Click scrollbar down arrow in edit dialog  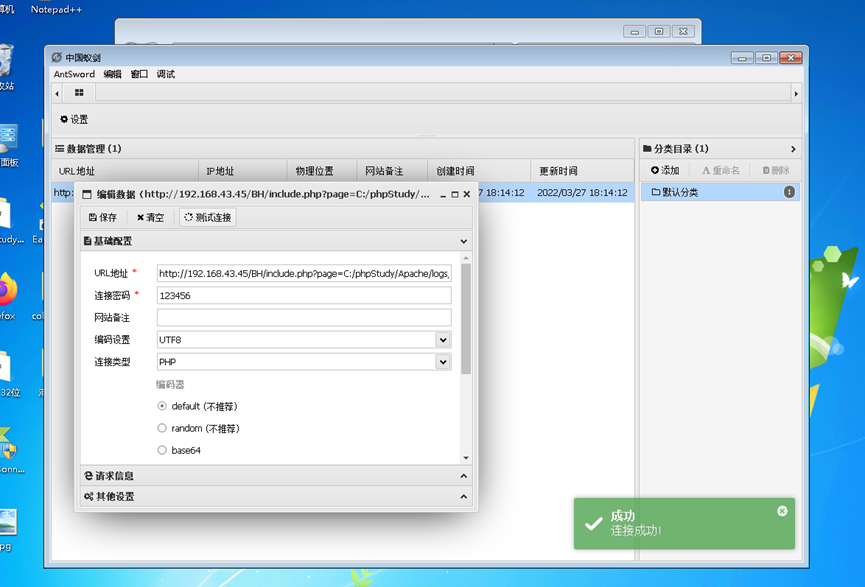point(466,458)
